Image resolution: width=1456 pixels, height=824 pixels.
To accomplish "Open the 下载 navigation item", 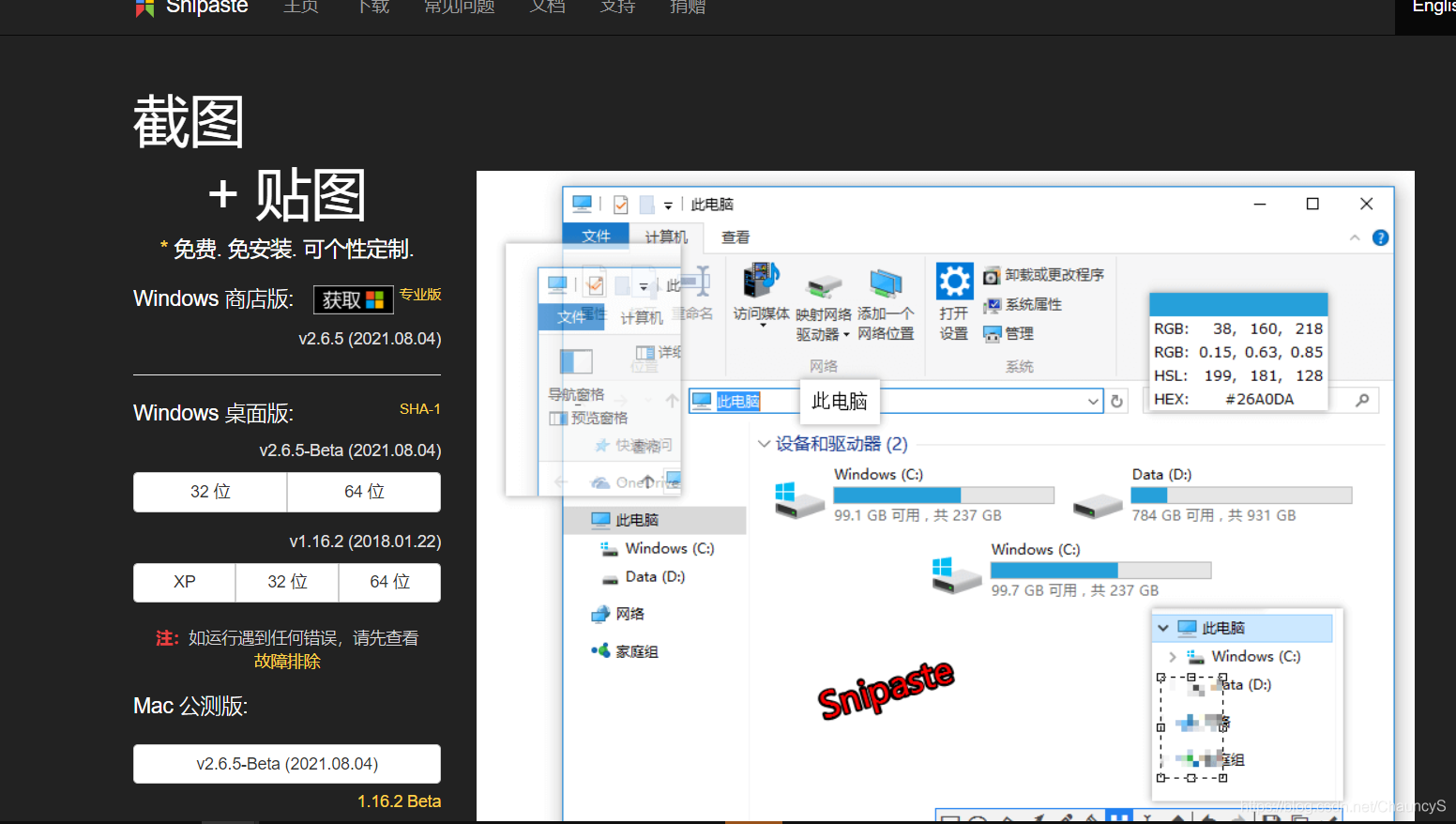I will (373, 7).
